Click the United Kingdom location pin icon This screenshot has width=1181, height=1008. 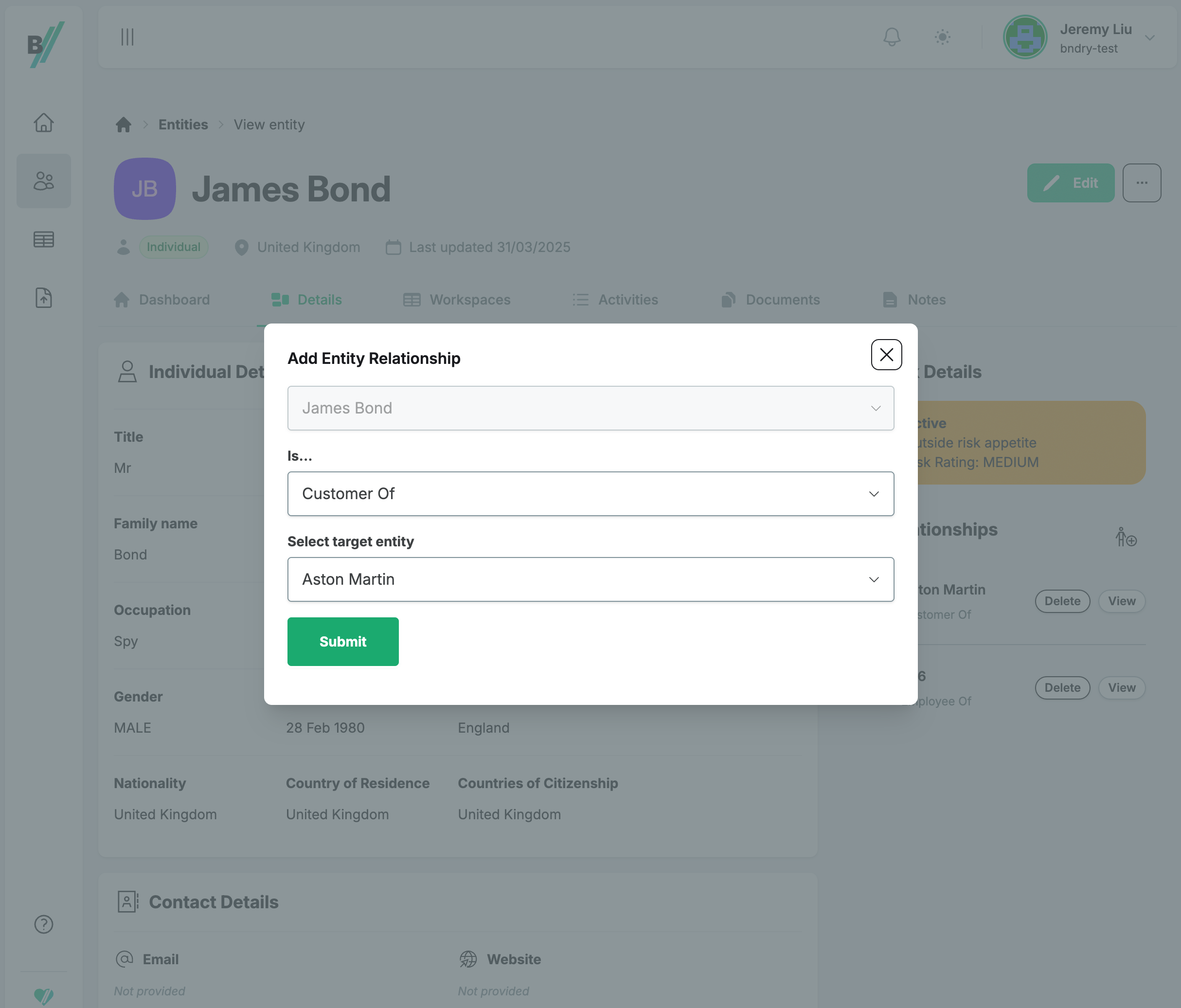tap(242, 248)
